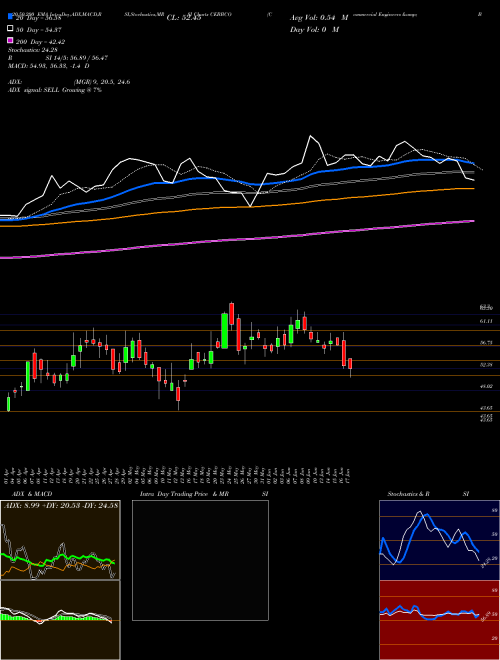Click the 'Intra Day Trading Price & MR' heading
The width and height of the screenshot is (500, 660).
coord(184,494)
